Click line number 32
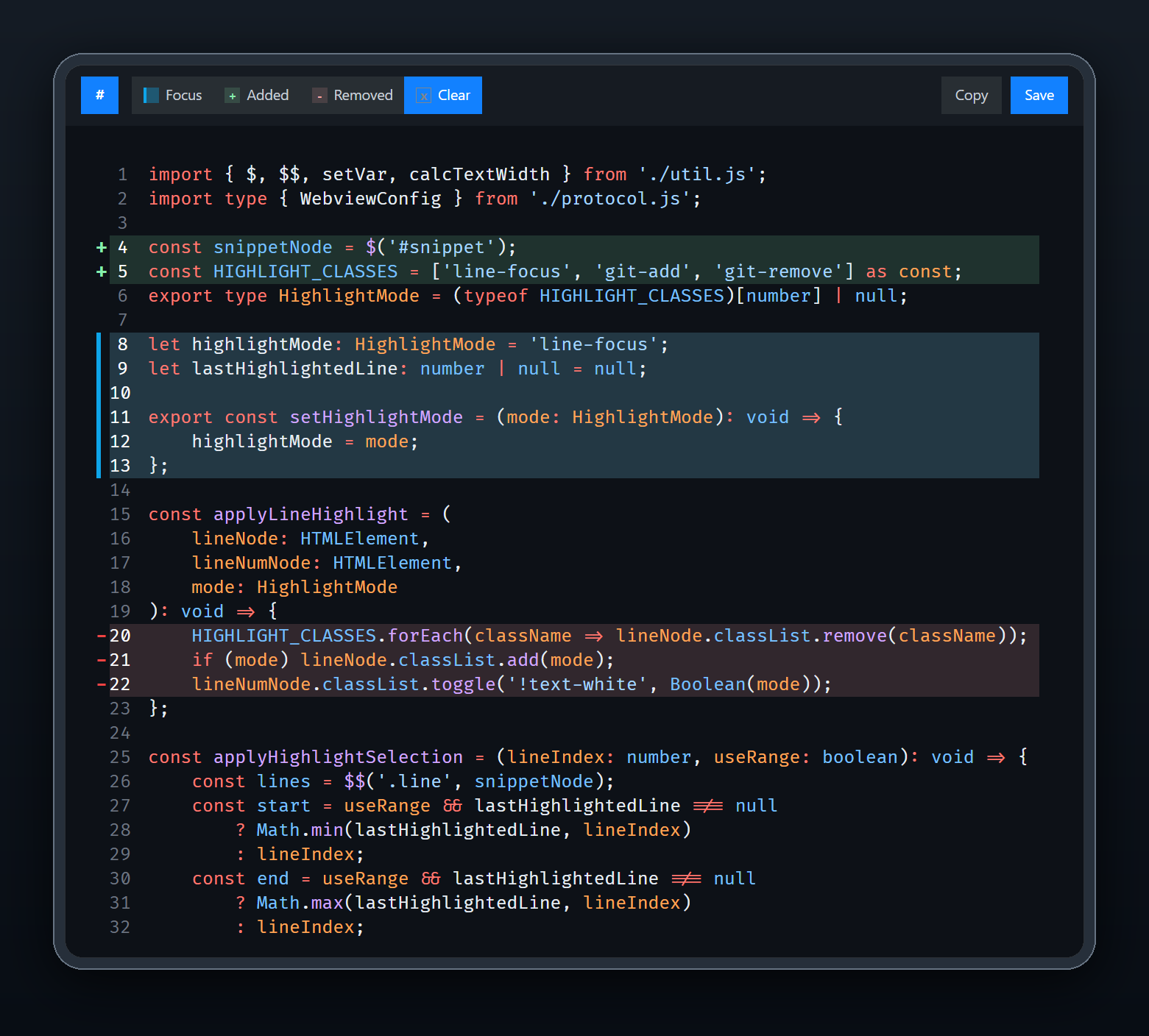 point(120,927)
